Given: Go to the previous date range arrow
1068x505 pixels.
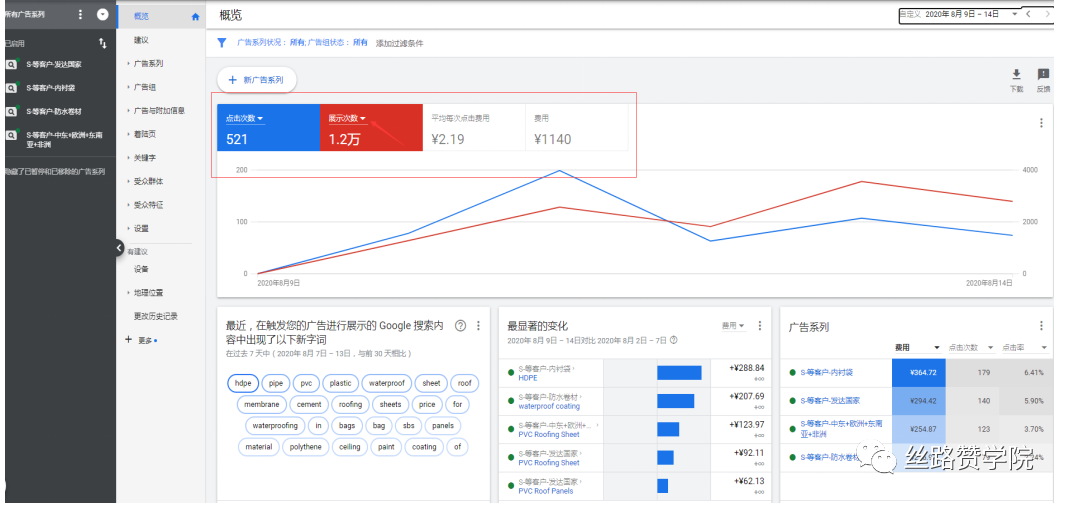Looking at the screenshot, I should pyautogui.click(x=1029, y=14).
